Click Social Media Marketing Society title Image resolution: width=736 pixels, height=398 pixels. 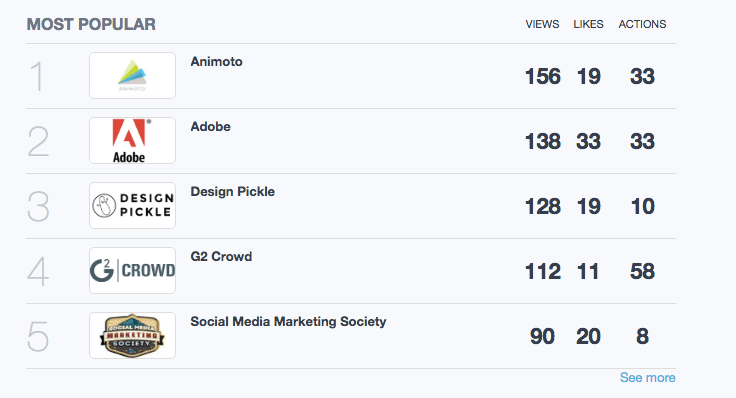click(288, 321)
